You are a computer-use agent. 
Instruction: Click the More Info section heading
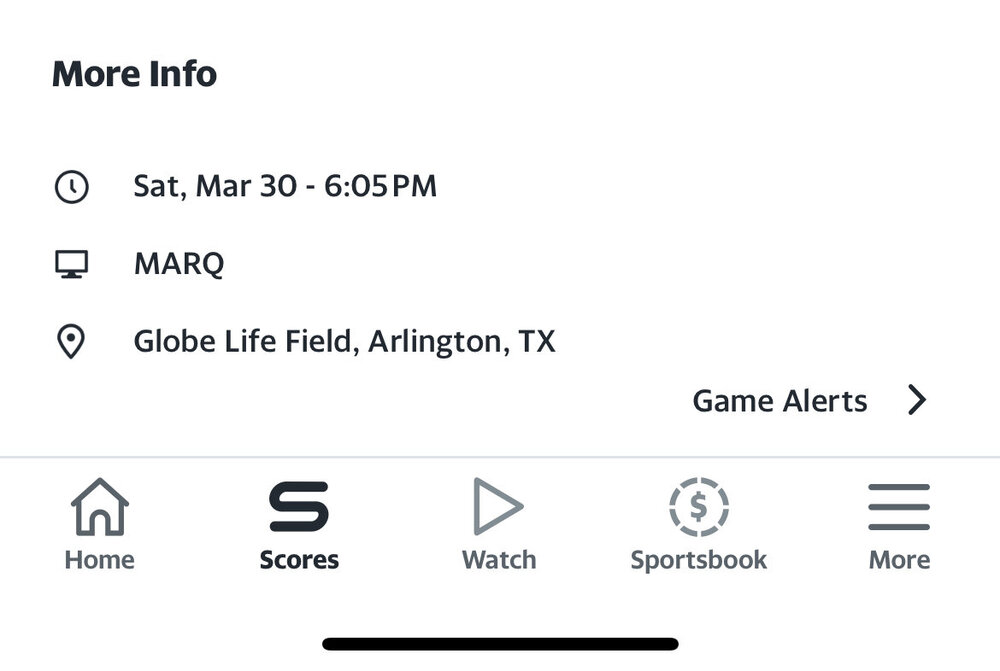[134, 74]
